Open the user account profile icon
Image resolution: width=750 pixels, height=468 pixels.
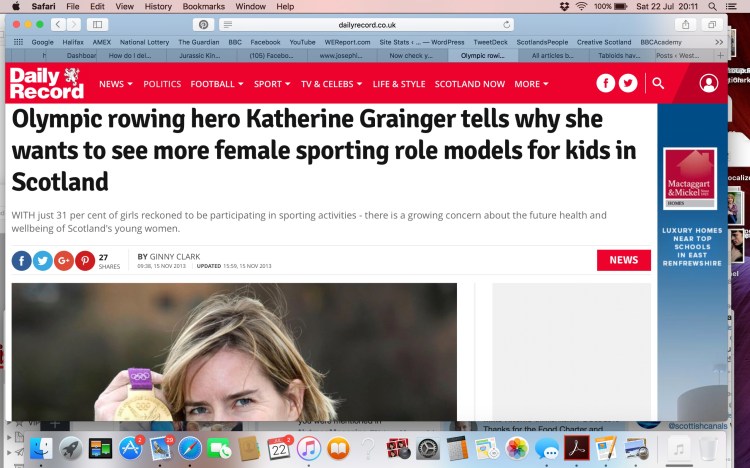click(708, 83)
